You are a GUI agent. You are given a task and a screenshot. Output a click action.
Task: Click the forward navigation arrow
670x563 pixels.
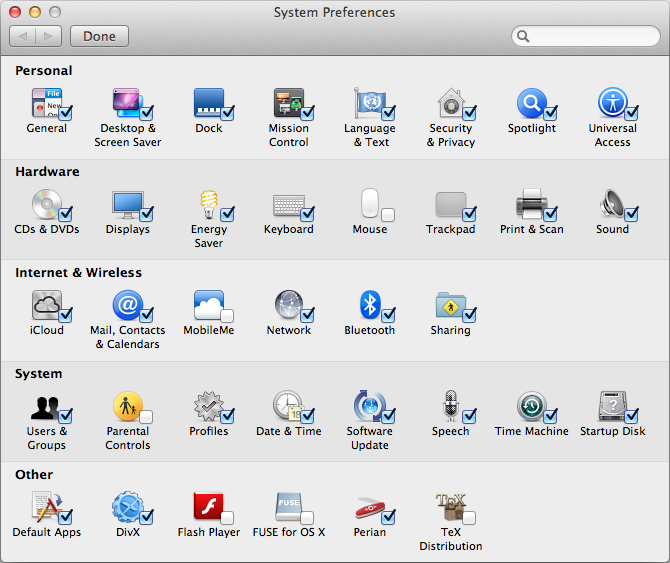[48, 36]
